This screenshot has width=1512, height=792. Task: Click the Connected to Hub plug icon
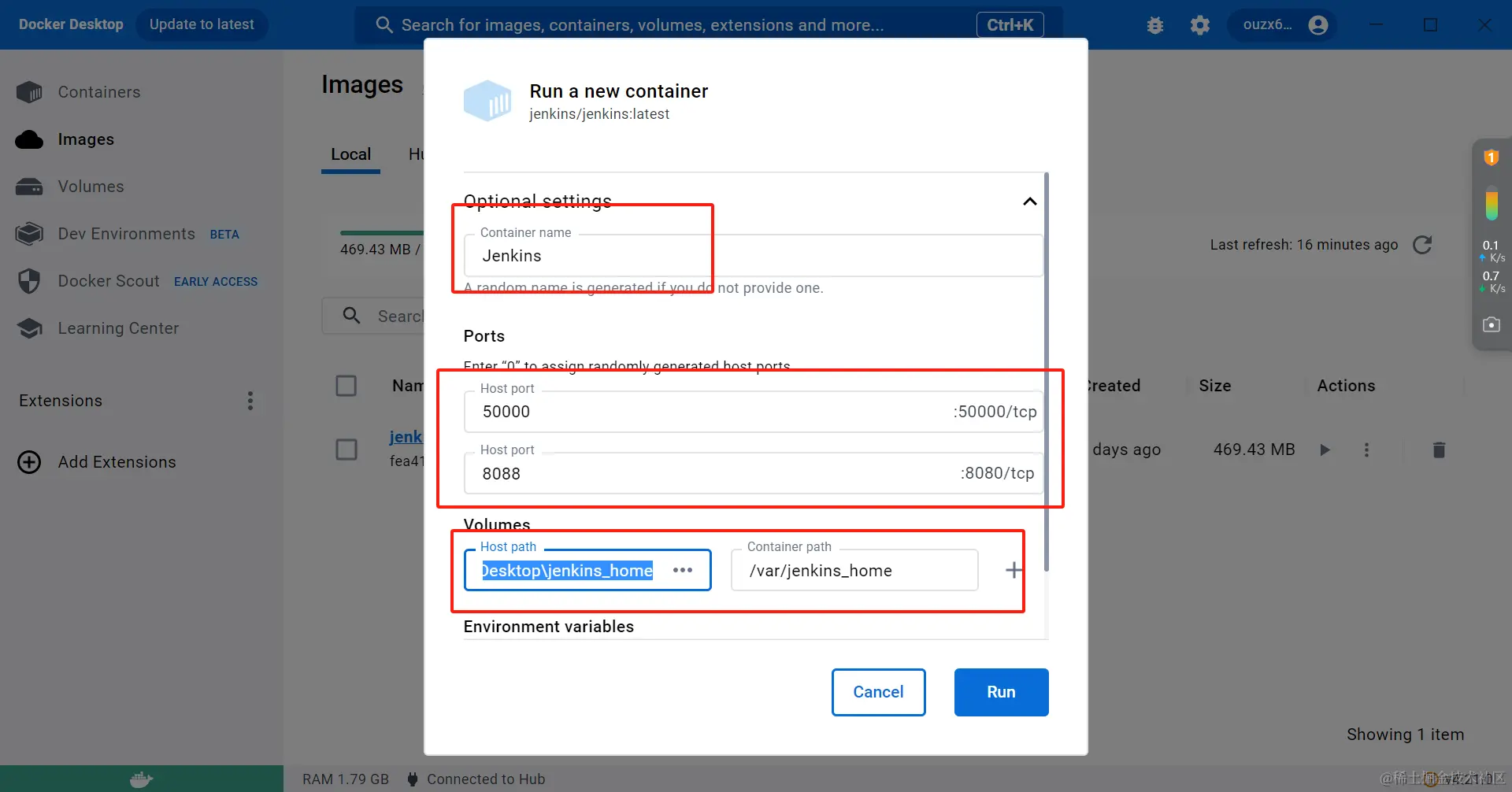412,779
